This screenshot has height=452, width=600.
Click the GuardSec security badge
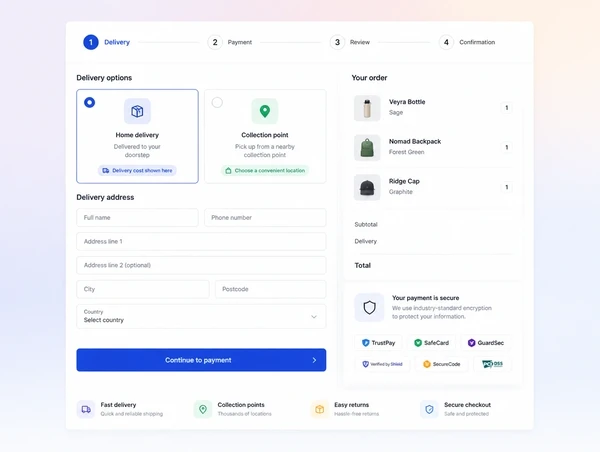[x=486, y=343]
